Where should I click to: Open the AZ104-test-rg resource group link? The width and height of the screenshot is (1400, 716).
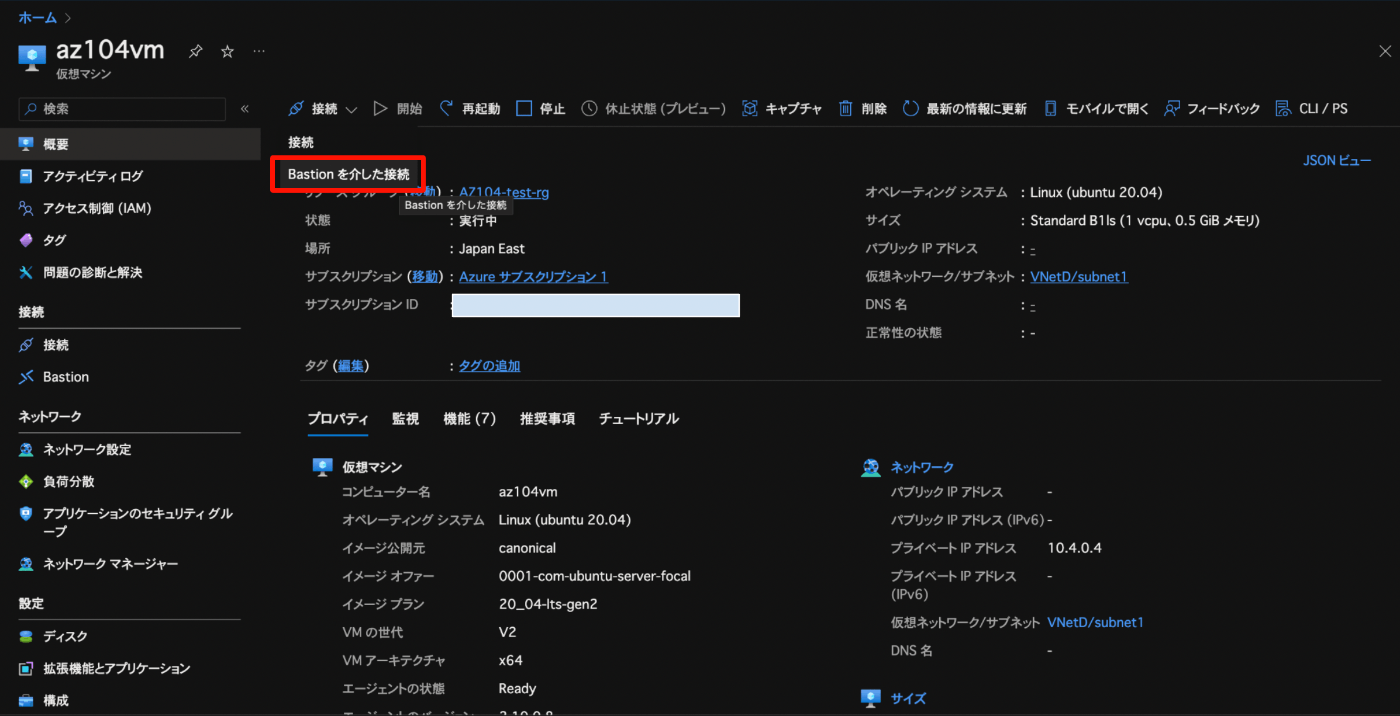(504, 192)
